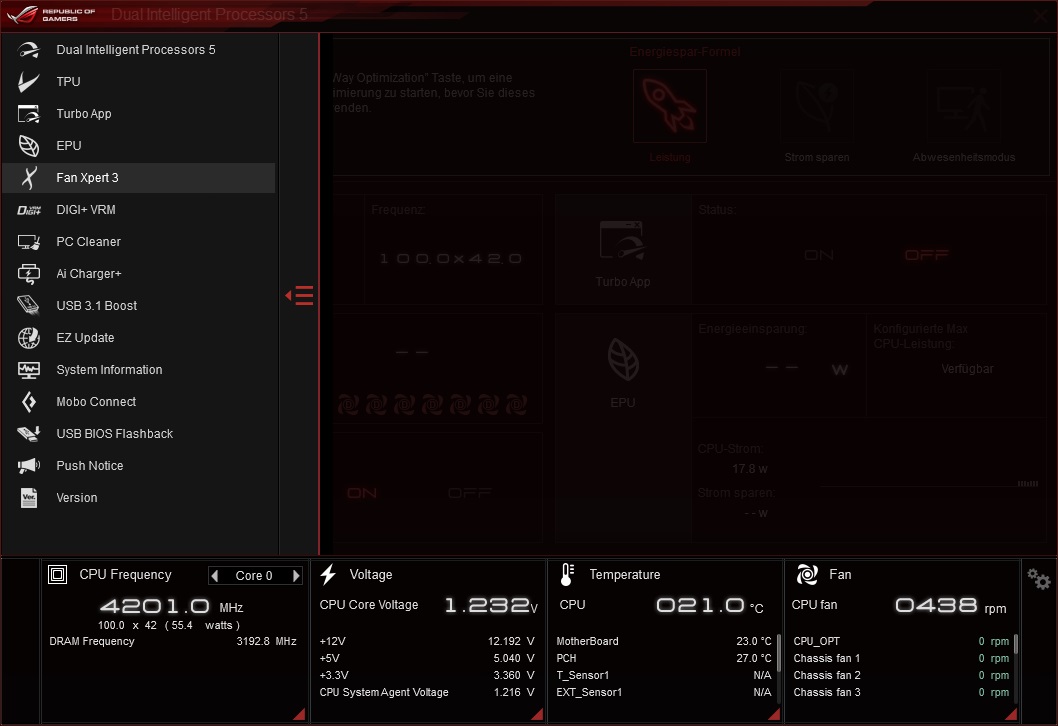Click the Push Notice megaphone icon
This screenshot has width=1058, height=726.
click(x=28, y=466)
